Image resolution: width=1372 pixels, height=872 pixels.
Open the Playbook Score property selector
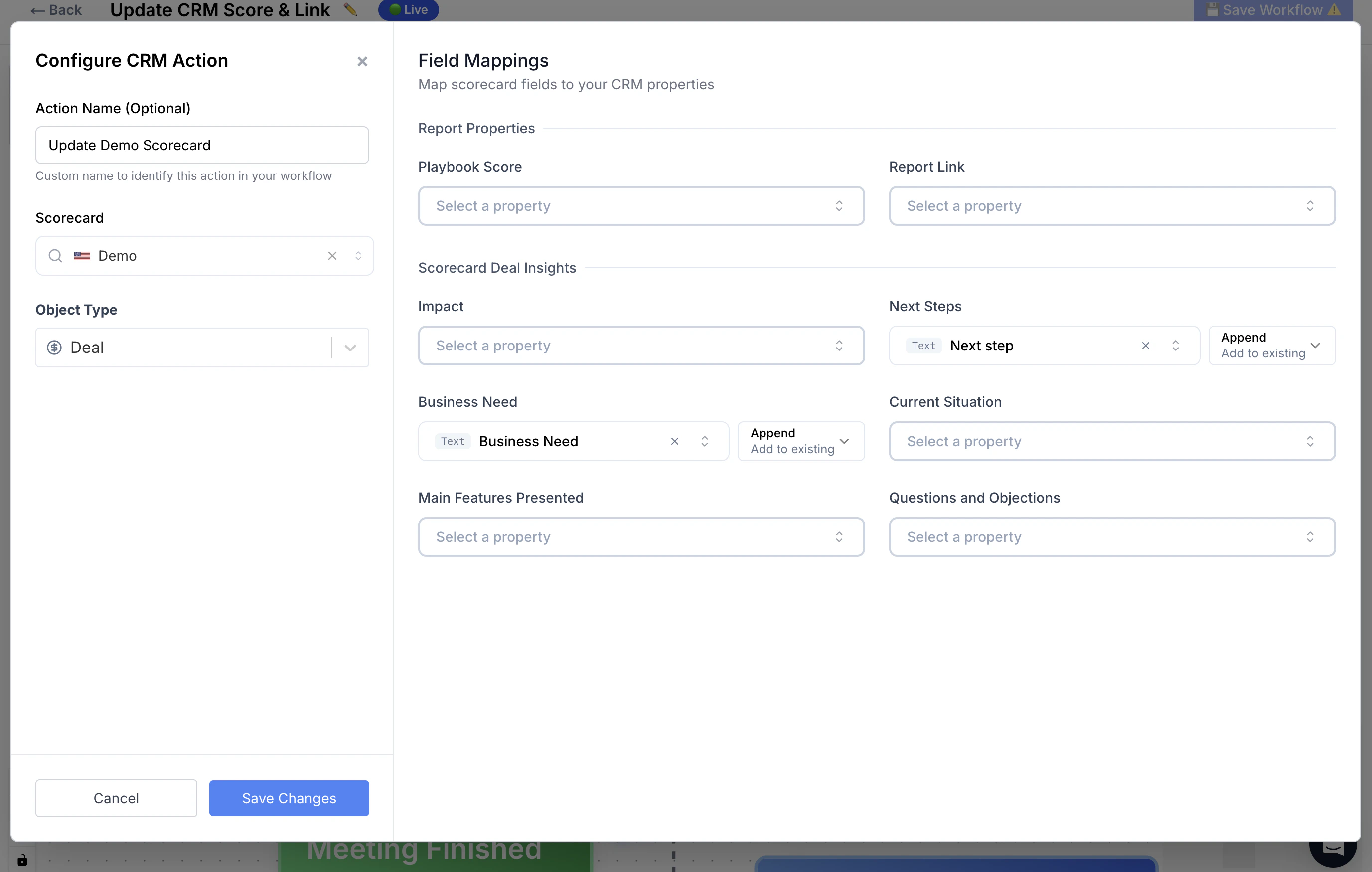[x=641, y=206]
